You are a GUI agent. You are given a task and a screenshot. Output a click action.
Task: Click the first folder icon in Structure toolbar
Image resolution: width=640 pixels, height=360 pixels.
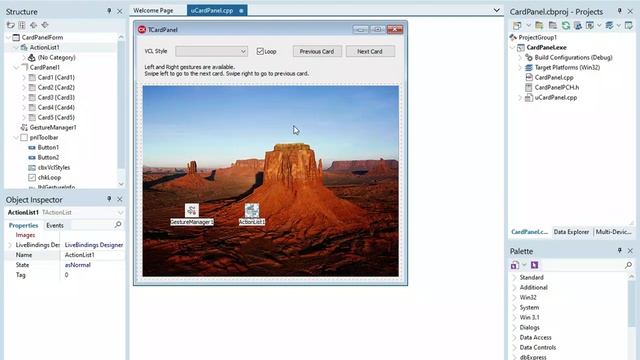click(11, 25)
